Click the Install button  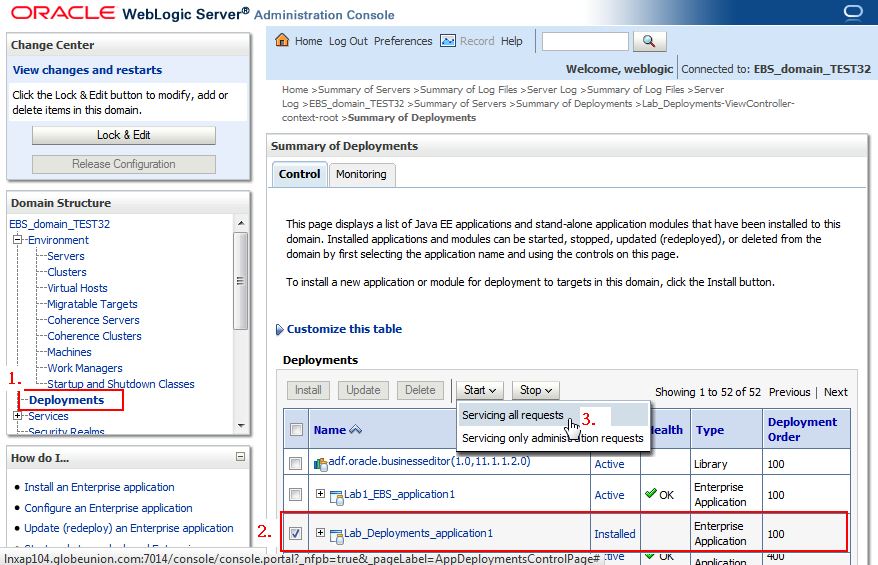pyautogui.click(x=308, y=390)
